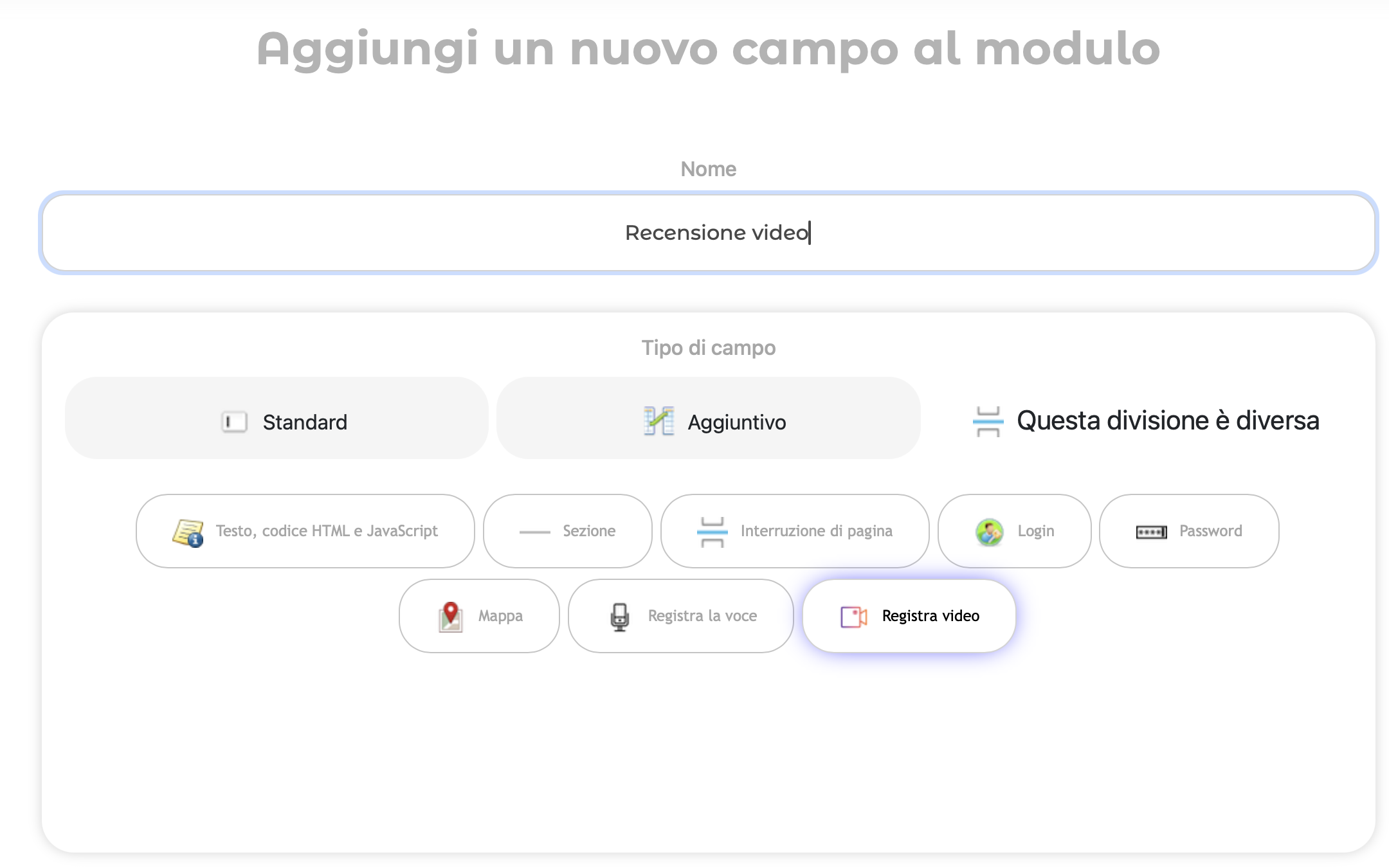The image size is (1389, 868).
Task: Focus the Nome input field
Action: coord(708,233)
